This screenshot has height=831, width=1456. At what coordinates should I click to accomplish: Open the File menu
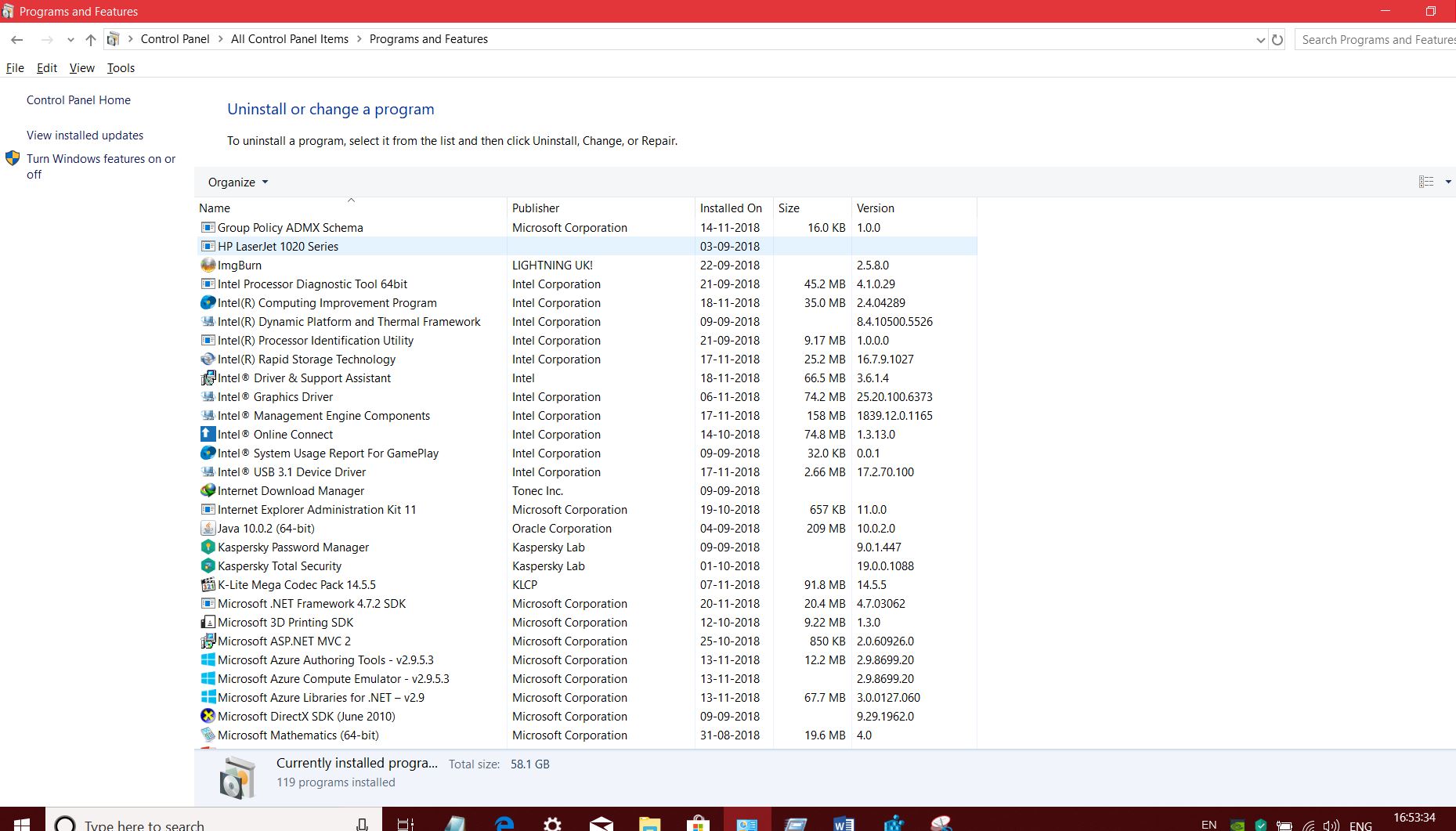click(15, 68)
